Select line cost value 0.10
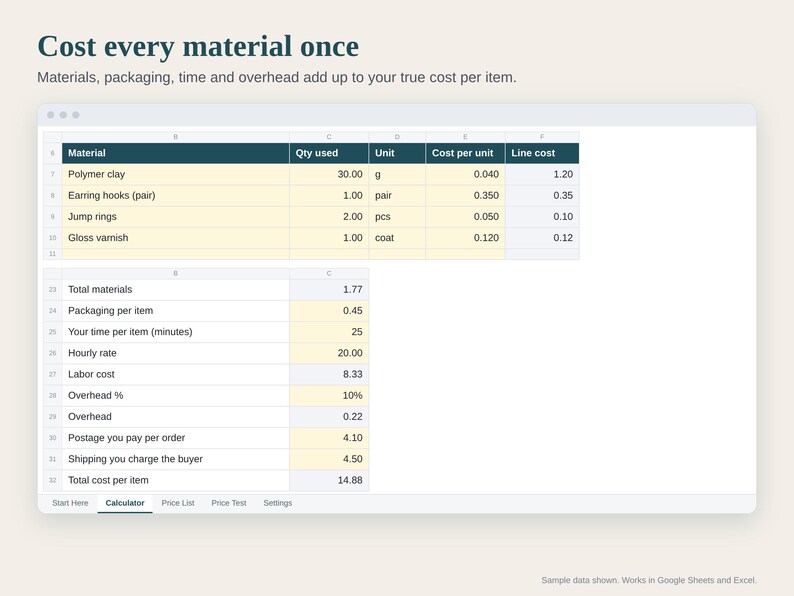This screenshot has width=794, height=596. click(542, 217)
